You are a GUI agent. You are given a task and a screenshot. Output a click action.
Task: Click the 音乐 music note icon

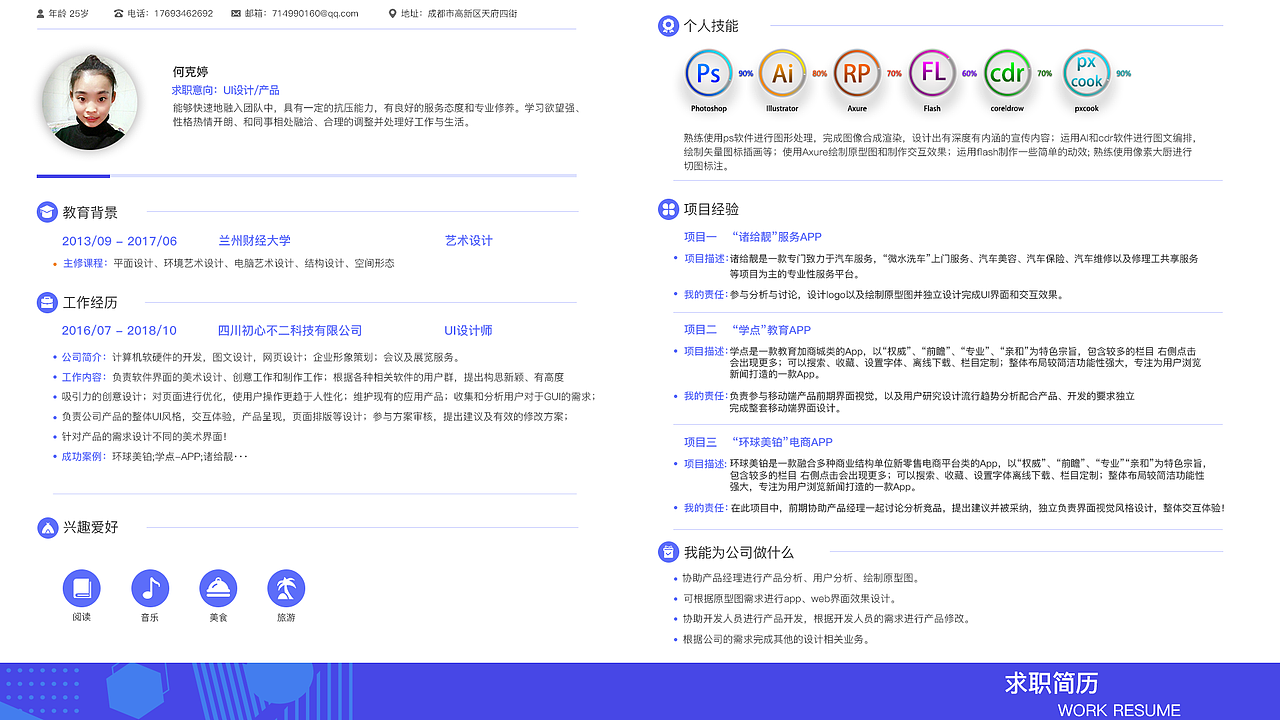pos(150,588)
